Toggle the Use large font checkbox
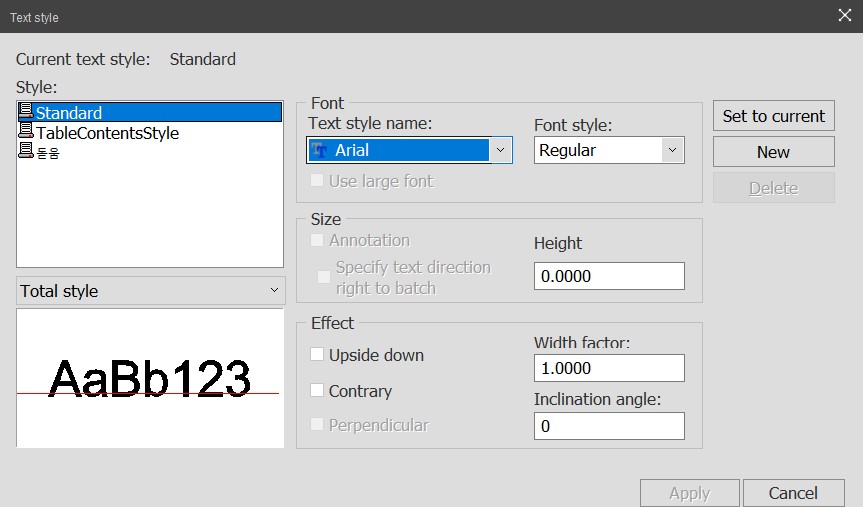The image size is (863, 507). pyautogui.click(x=316, y=180)
